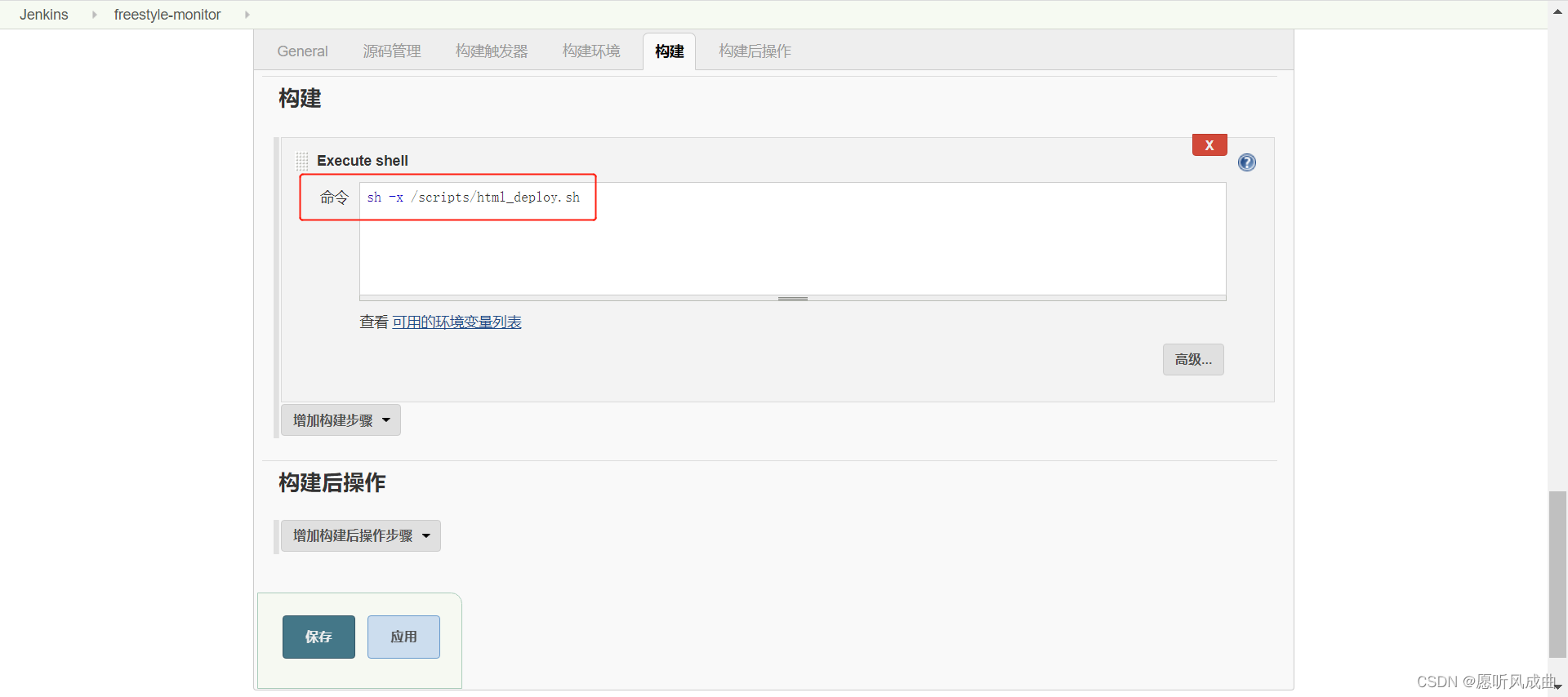Switch to the 构建触发器 tab

click(492, 51)
